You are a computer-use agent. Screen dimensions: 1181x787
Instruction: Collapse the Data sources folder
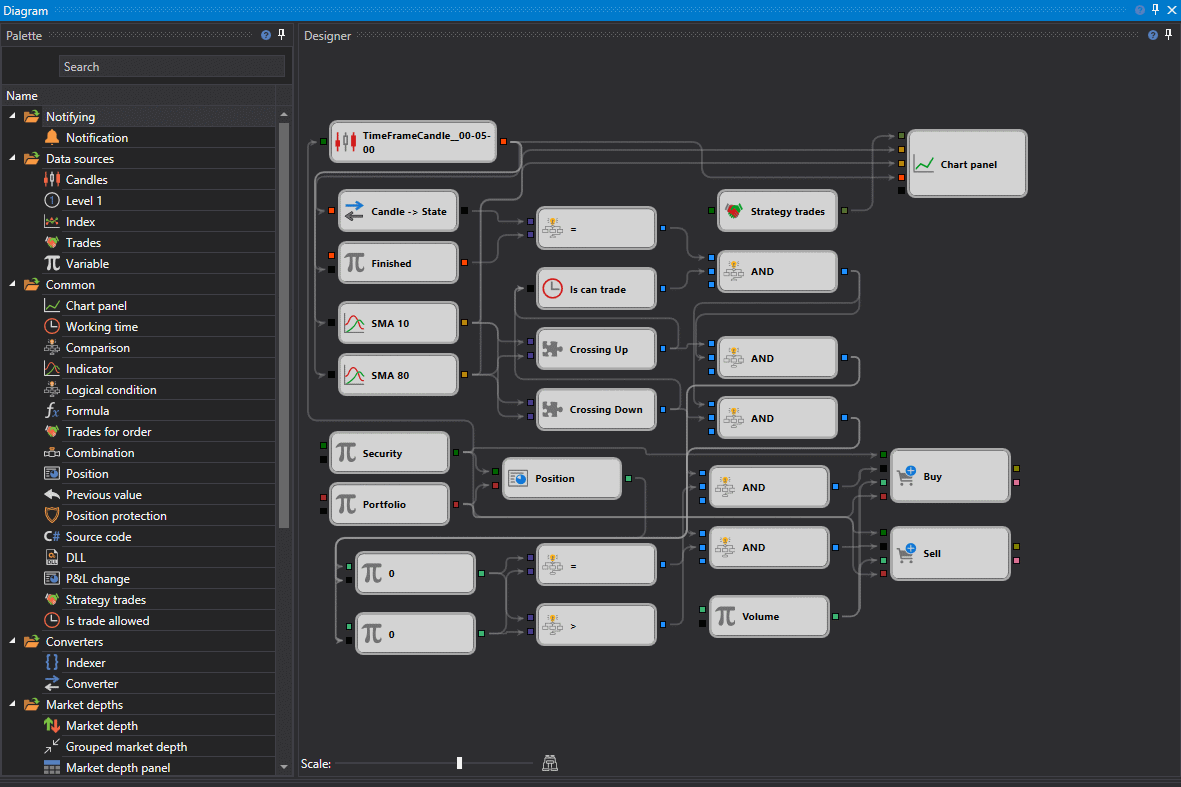click(12, 158)
